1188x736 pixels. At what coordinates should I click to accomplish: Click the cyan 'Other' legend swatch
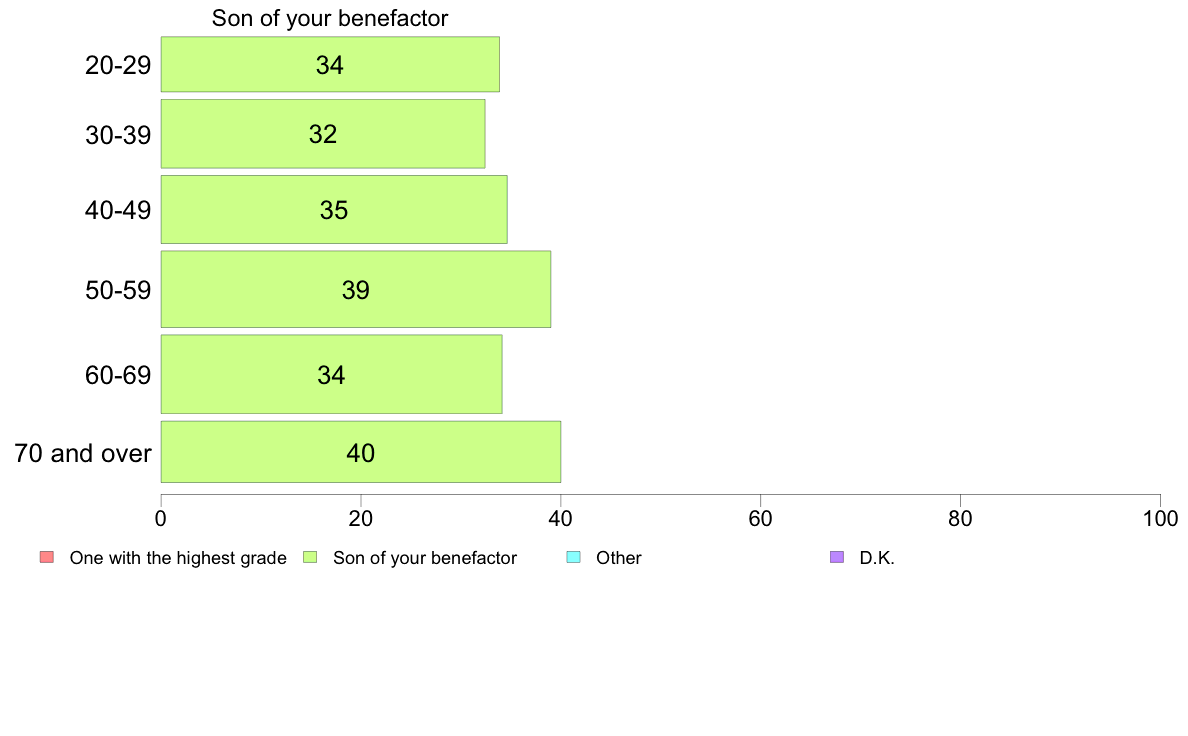pos(573,557)
